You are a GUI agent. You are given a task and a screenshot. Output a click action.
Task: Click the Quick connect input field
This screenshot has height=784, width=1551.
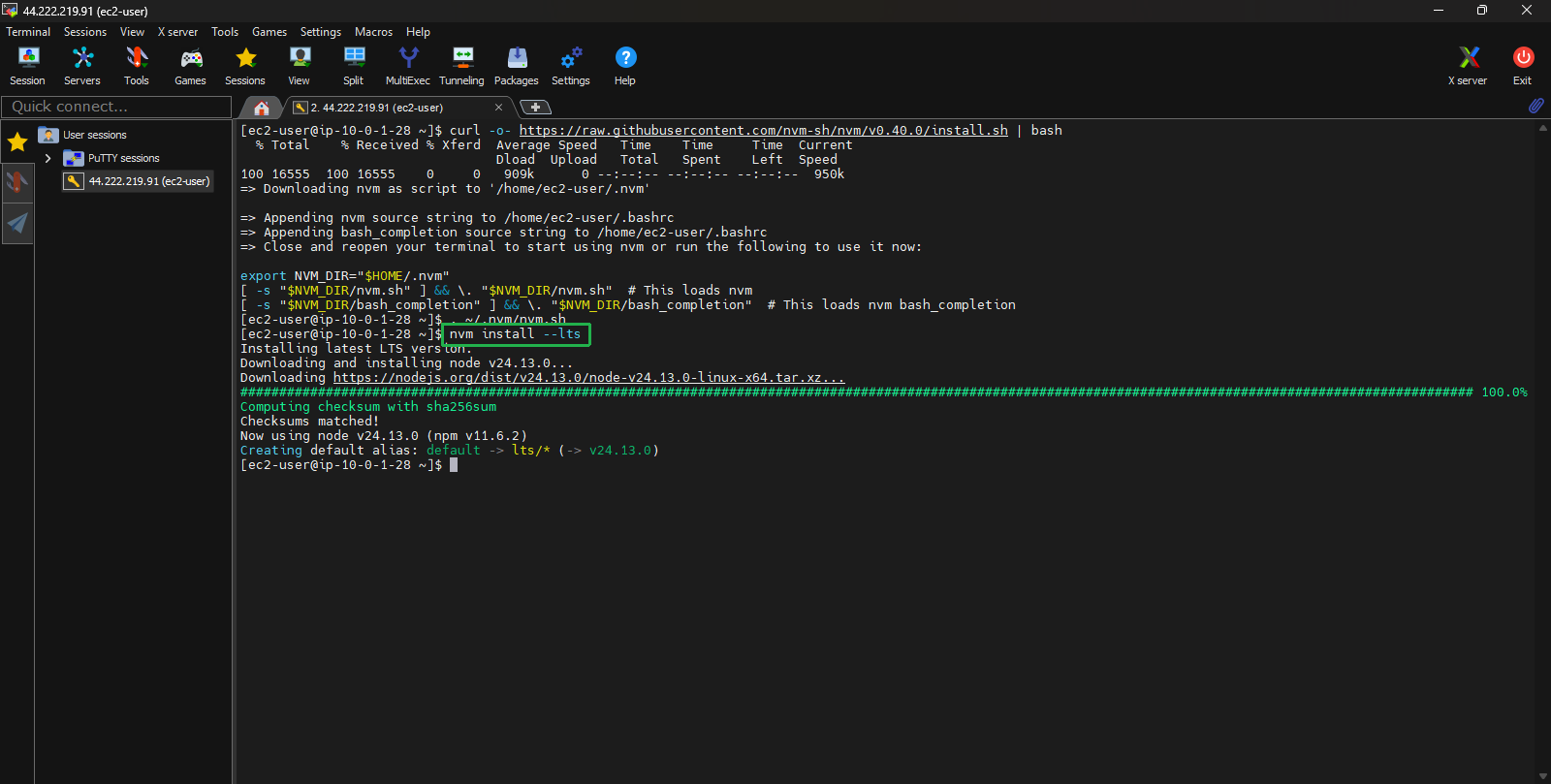116,107
